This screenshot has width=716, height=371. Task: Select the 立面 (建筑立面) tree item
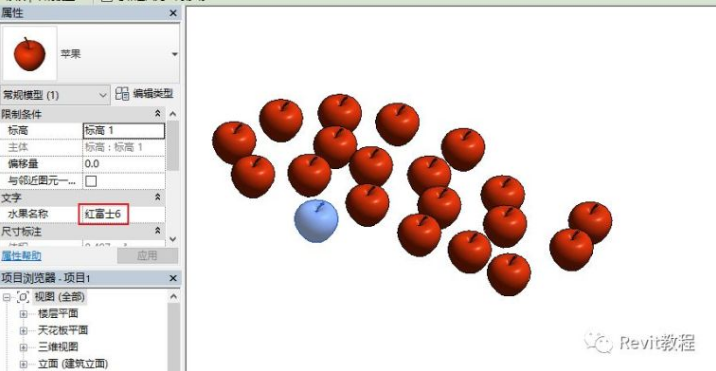[x=73, y=364]
